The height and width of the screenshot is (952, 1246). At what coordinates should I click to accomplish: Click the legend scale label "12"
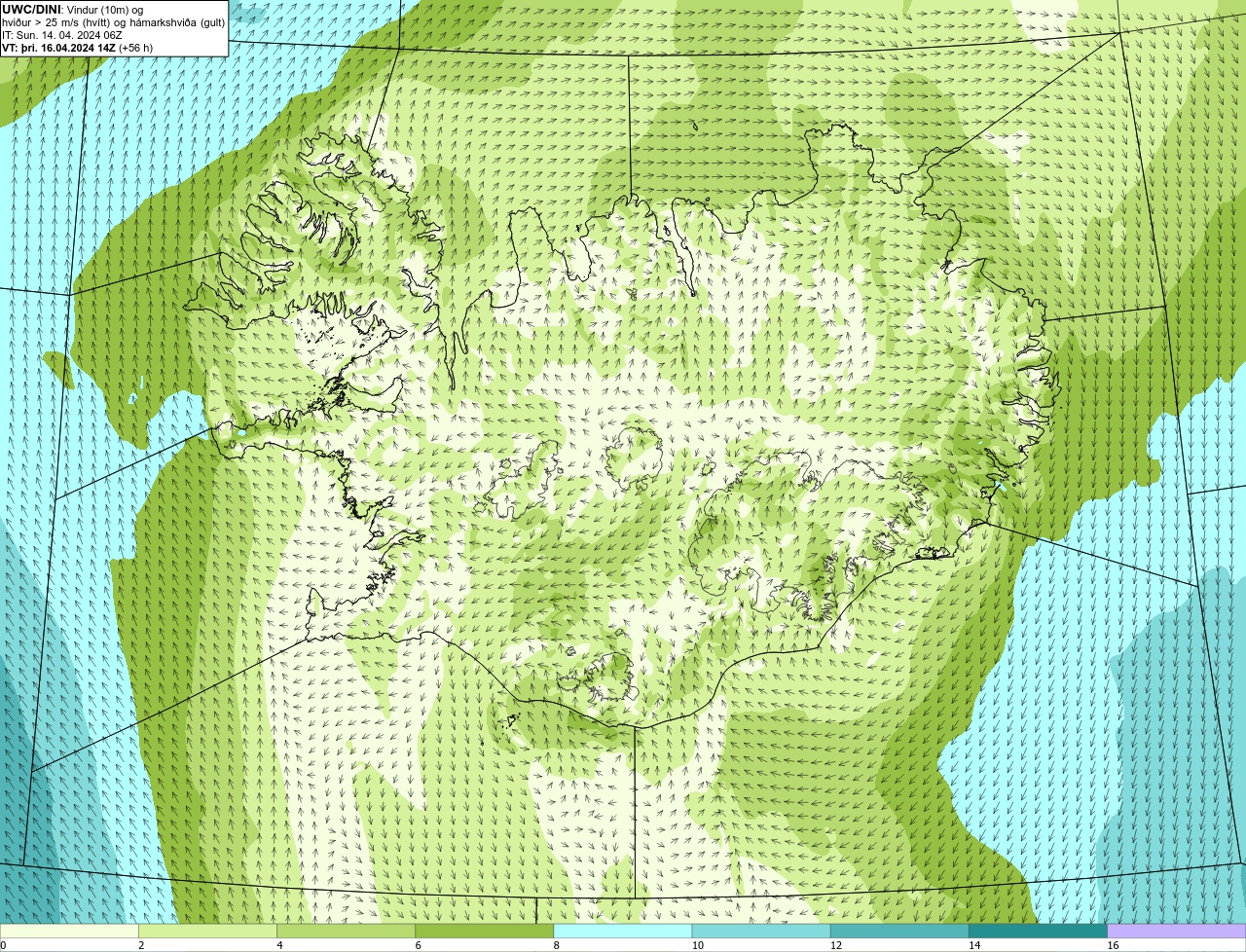point(835,945)
